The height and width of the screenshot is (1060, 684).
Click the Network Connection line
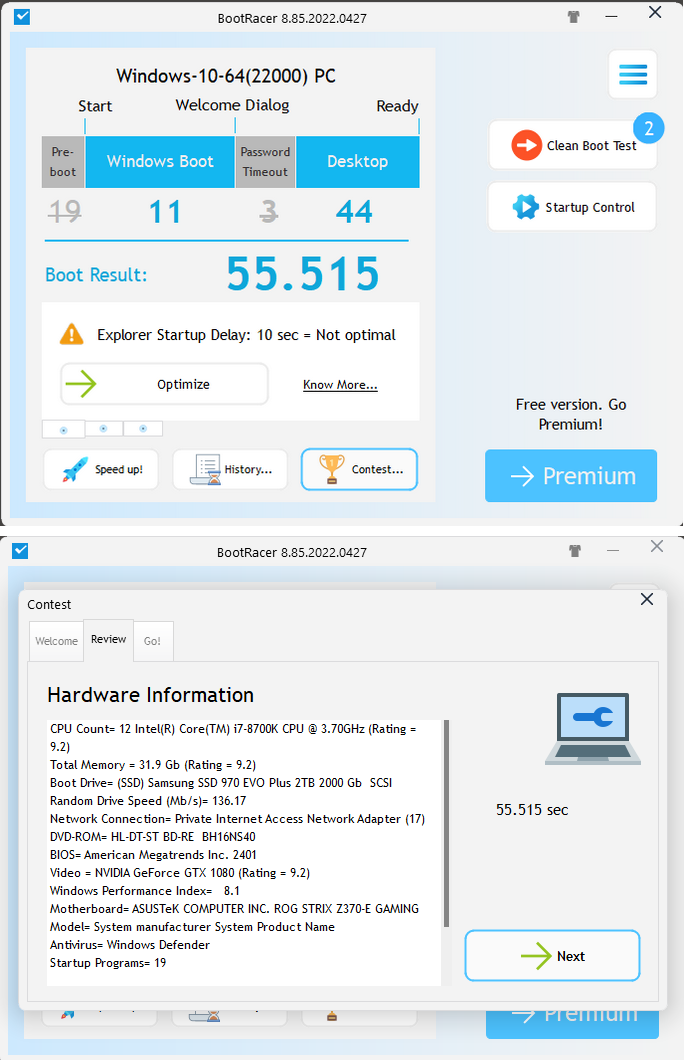point(237,819)
